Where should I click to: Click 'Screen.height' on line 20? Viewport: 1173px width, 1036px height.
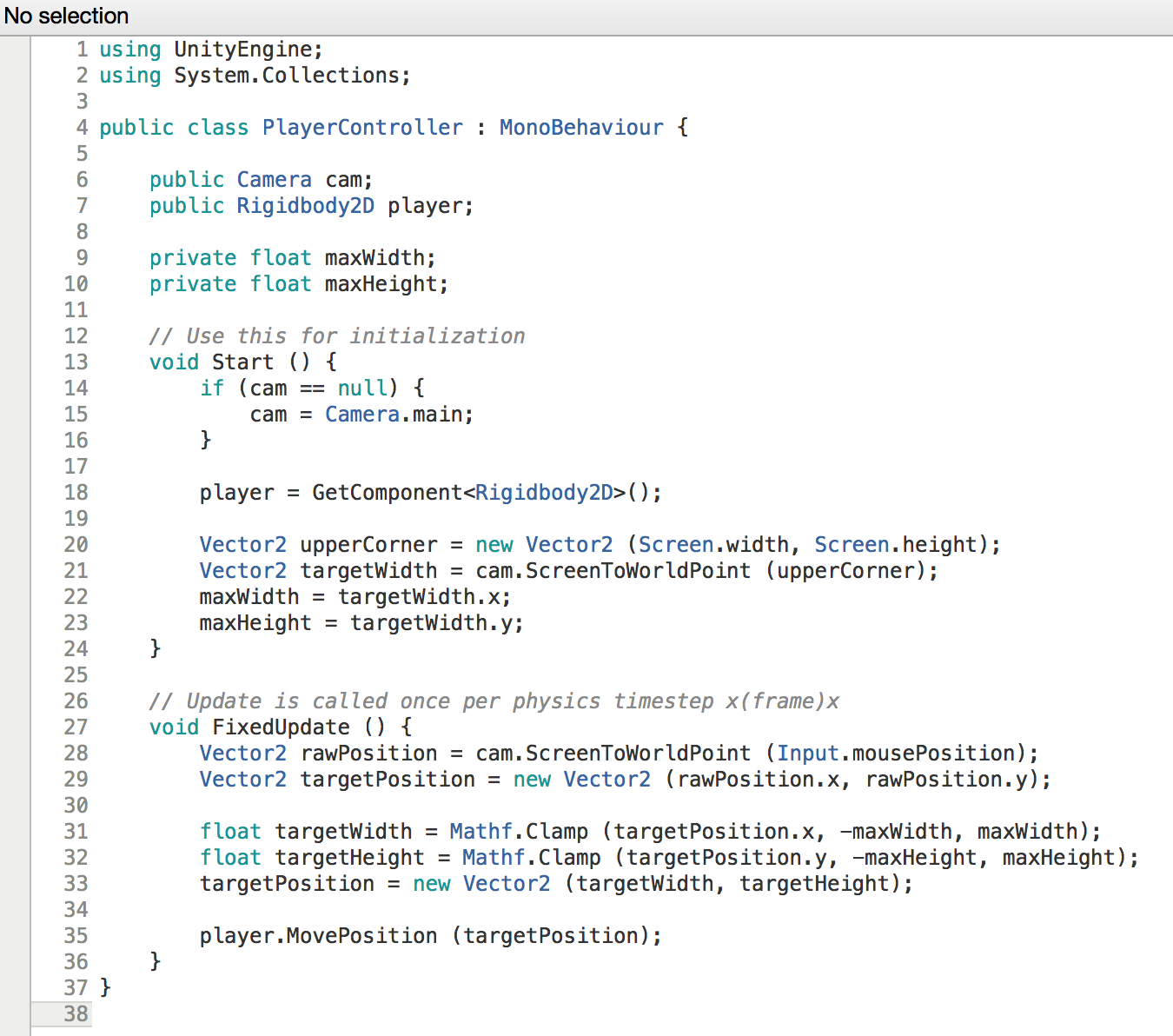coord(896,545)
